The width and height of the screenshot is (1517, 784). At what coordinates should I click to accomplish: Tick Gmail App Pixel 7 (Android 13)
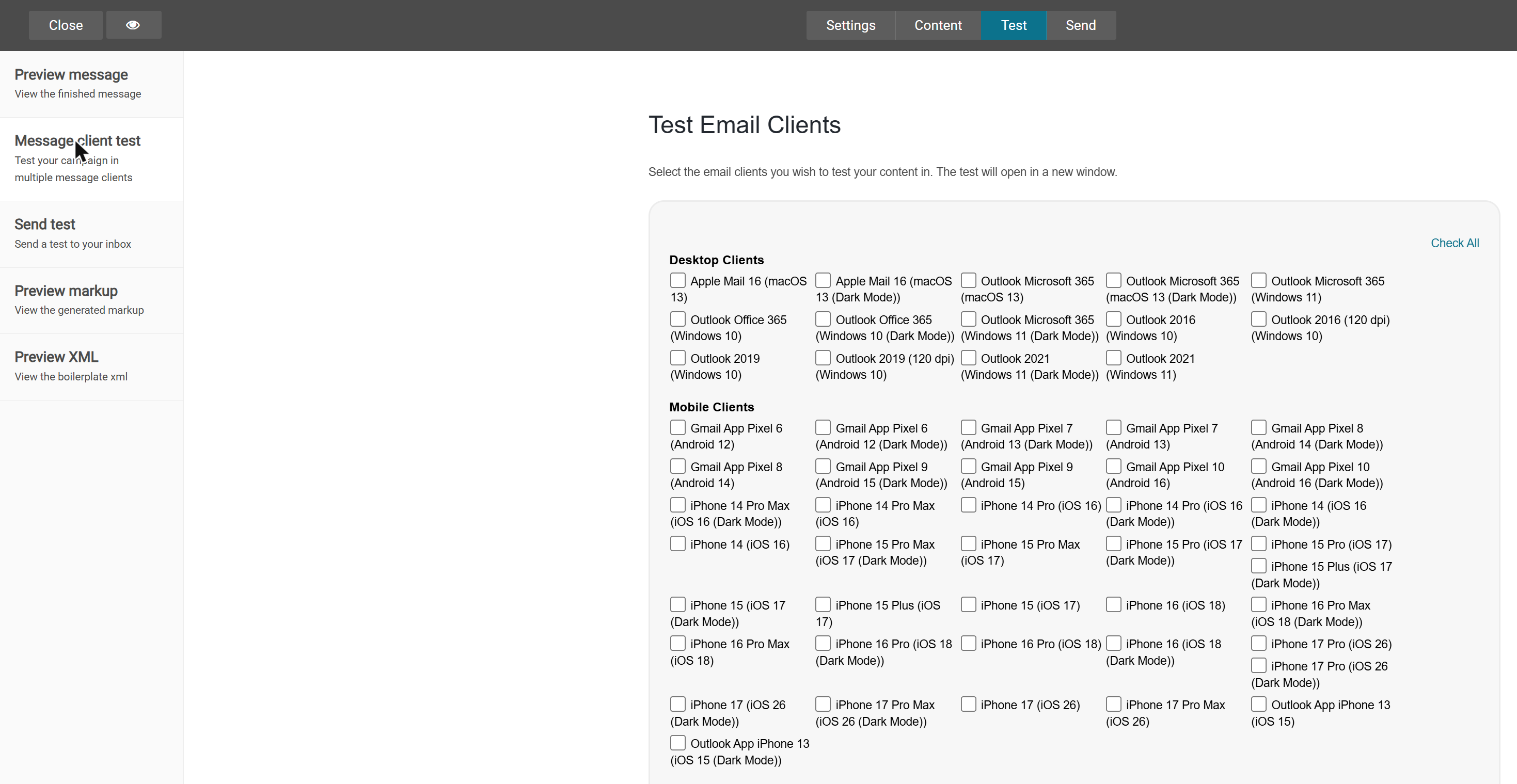click(1114, 428)
